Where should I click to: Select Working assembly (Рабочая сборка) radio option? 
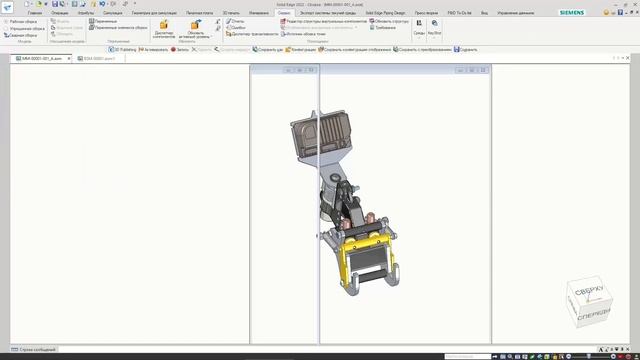pyautogui.click(x=20, y=21)
